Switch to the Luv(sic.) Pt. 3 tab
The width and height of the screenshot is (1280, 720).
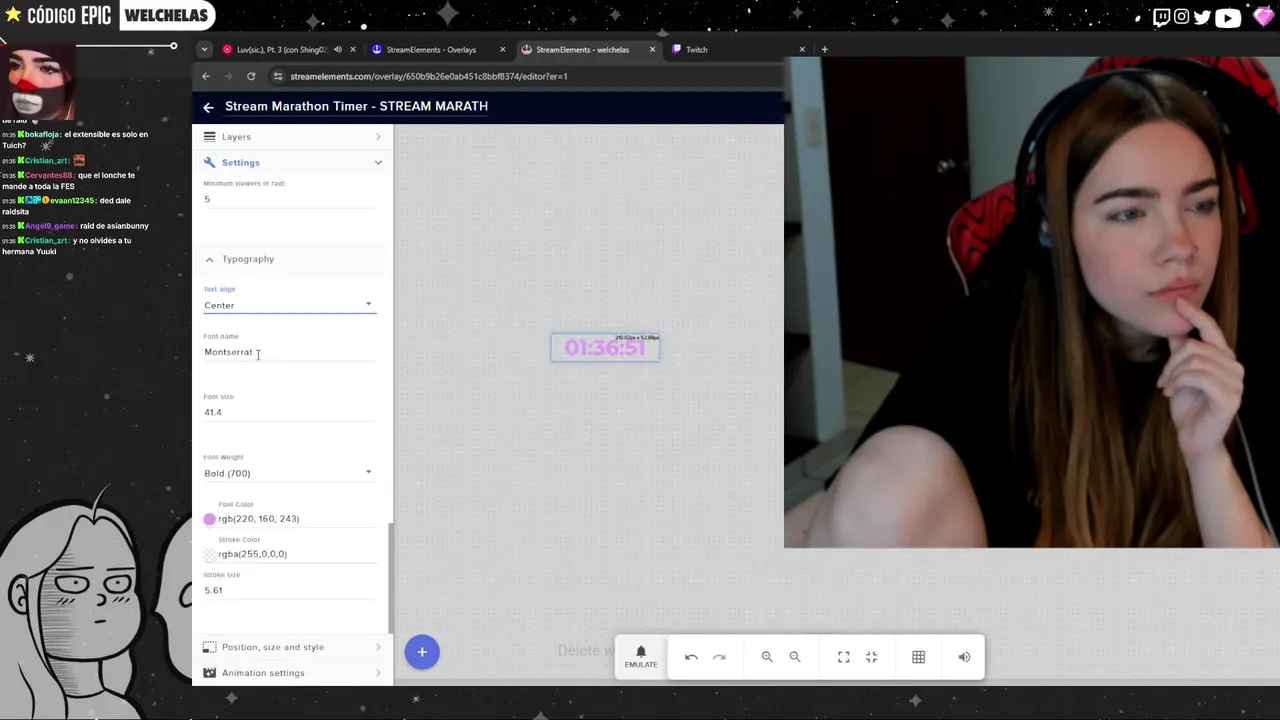[280, 49]
